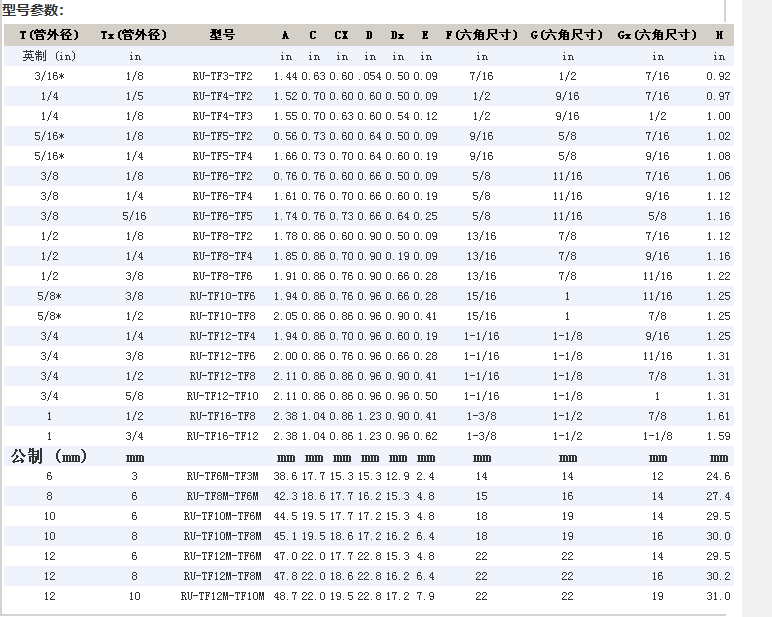Click model number RU-TF12-TF6
The image size is (772, 617).
click(x=222, y=357)
